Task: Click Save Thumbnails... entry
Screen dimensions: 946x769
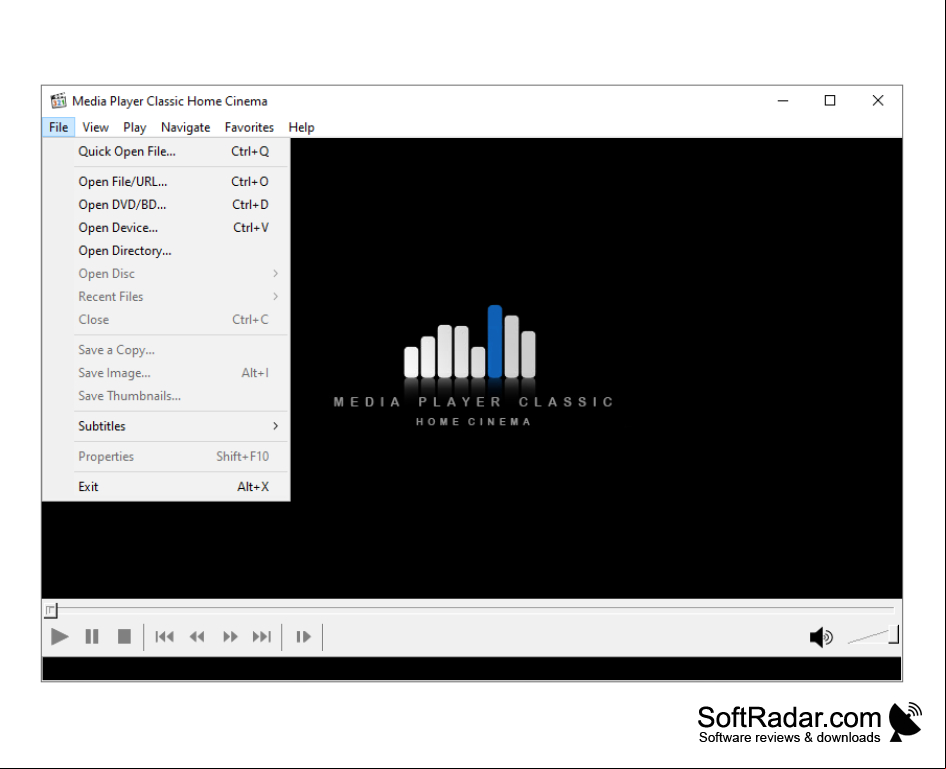Action: [x=166, y=396]
